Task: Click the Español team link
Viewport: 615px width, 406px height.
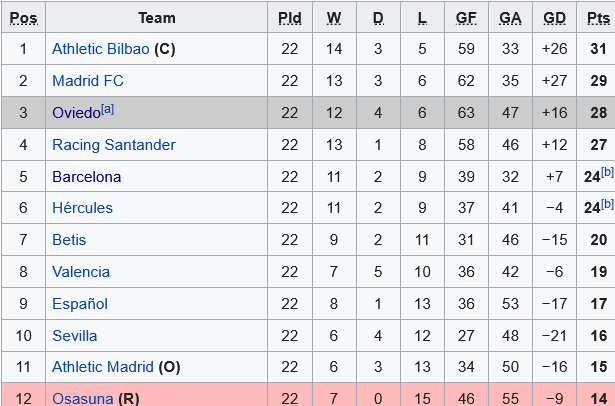Action: [80, 304]
